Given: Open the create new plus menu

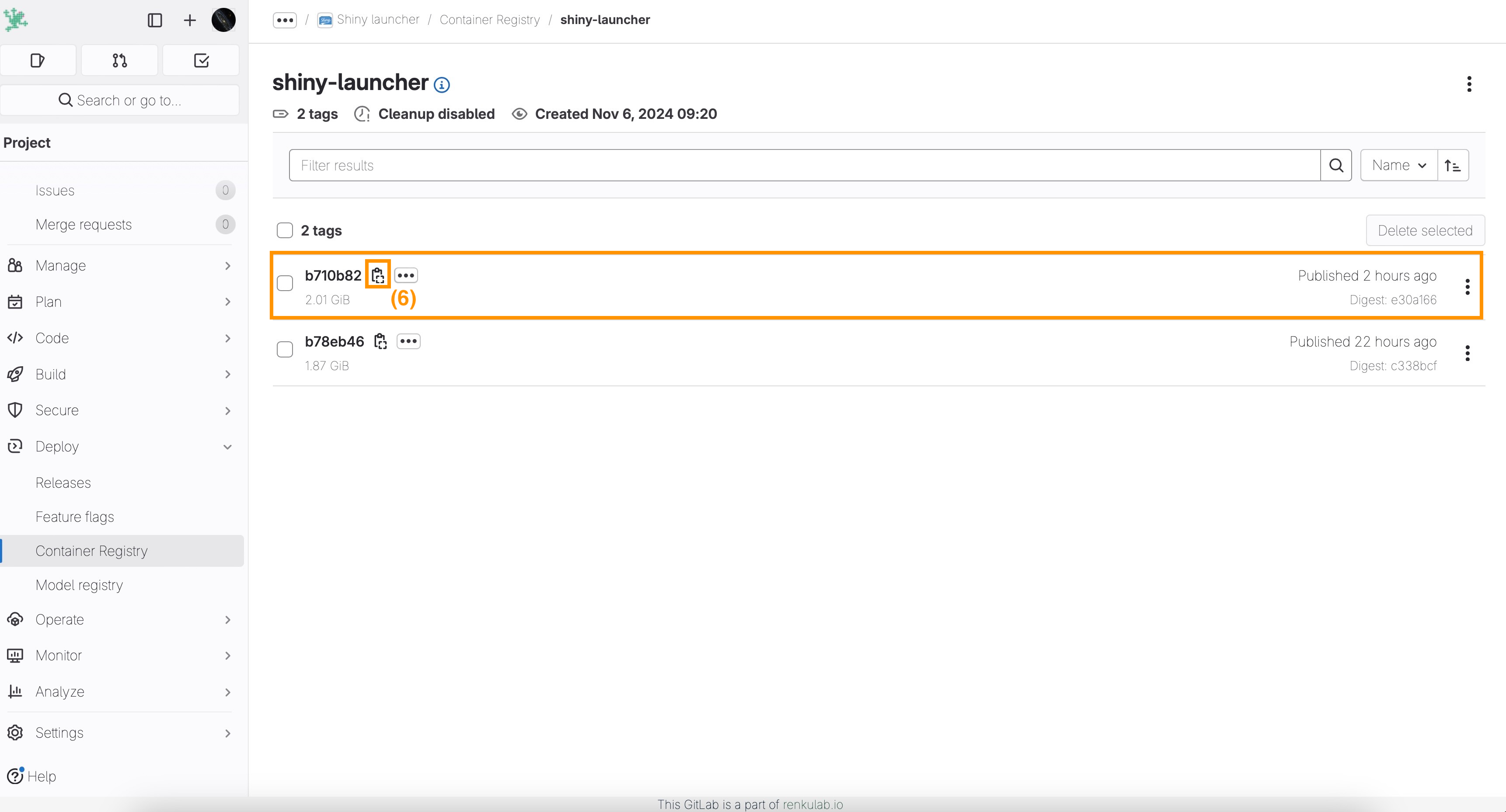Looking at the screenshot, I should coord(189,21).
